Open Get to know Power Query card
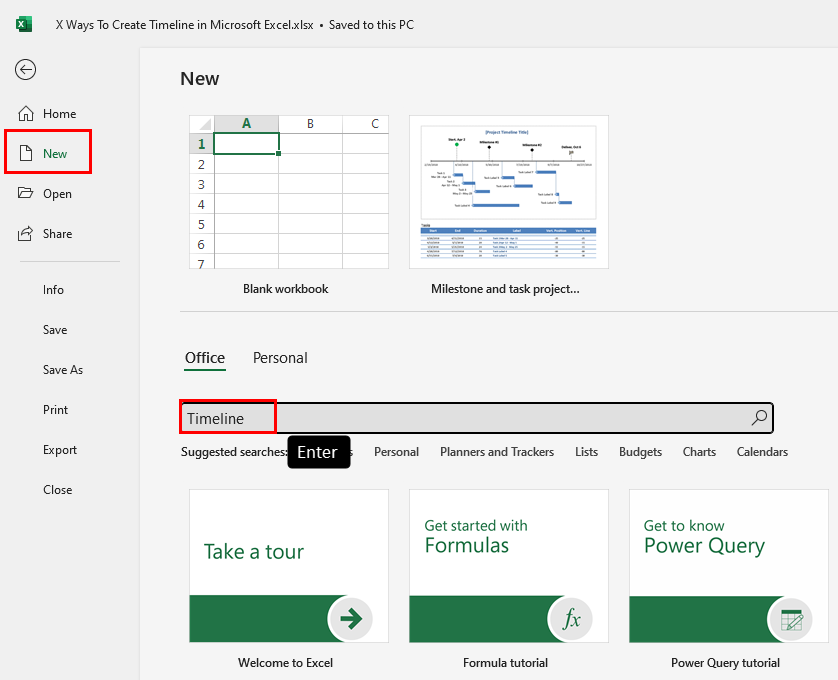 [729, 566]
